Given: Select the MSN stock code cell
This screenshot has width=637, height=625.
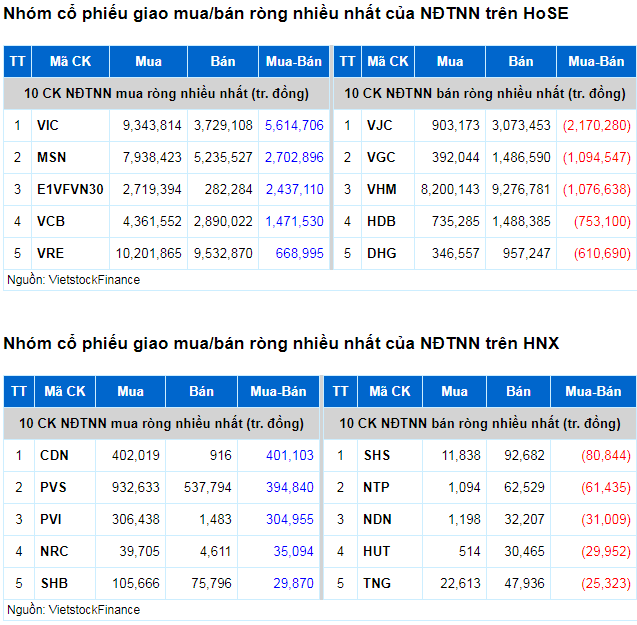Looking at the screenshot, I should pos(52,157).
